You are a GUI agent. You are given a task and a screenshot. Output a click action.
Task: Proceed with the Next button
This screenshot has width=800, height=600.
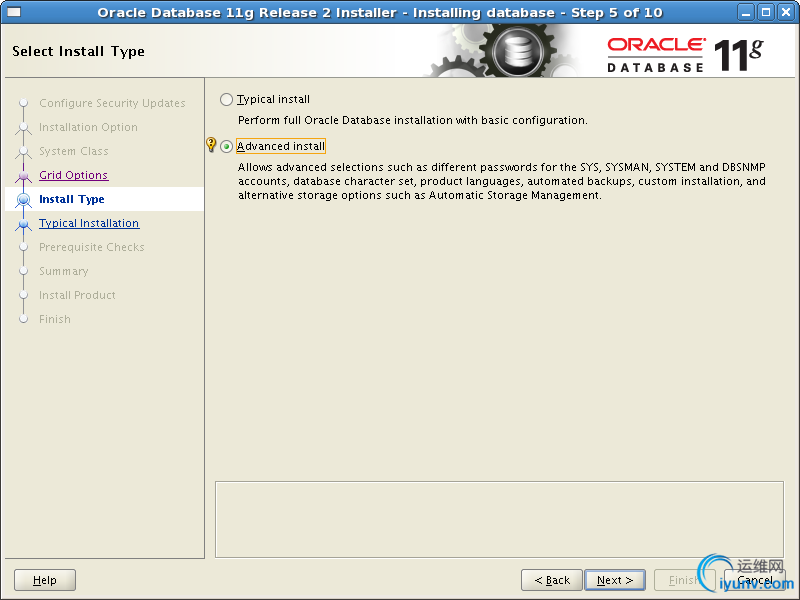pos(615,580)
